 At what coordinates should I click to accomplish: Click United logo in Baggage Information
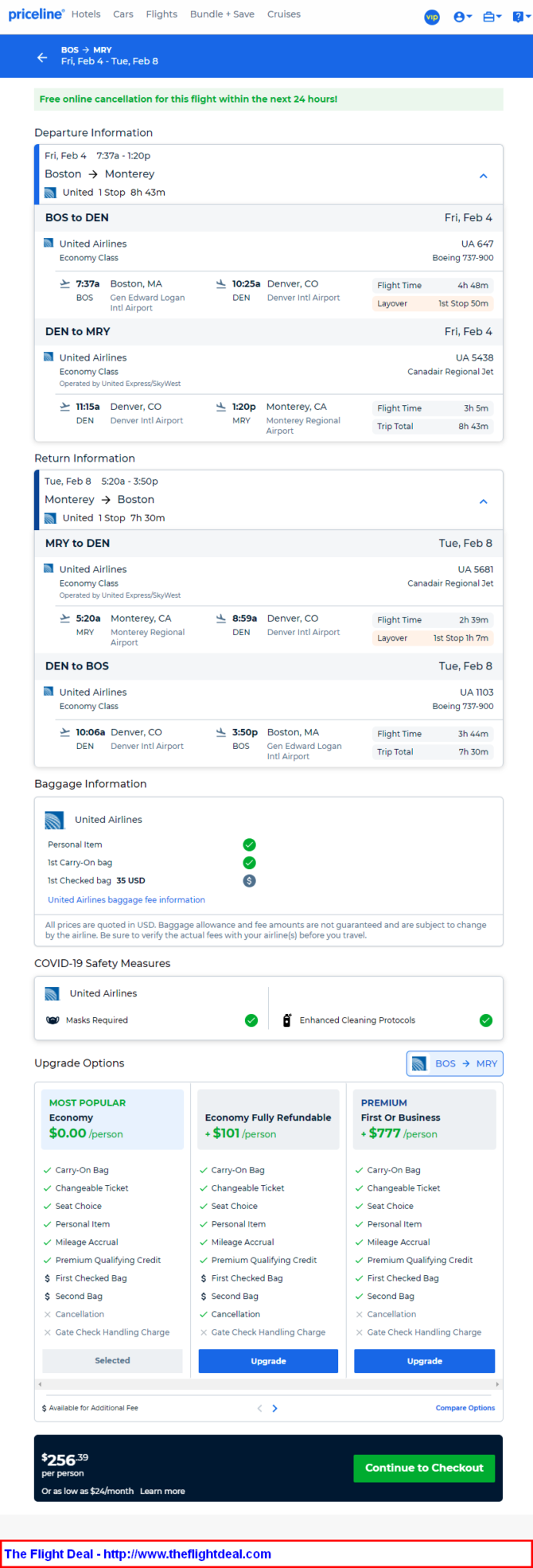coord(54,820)
